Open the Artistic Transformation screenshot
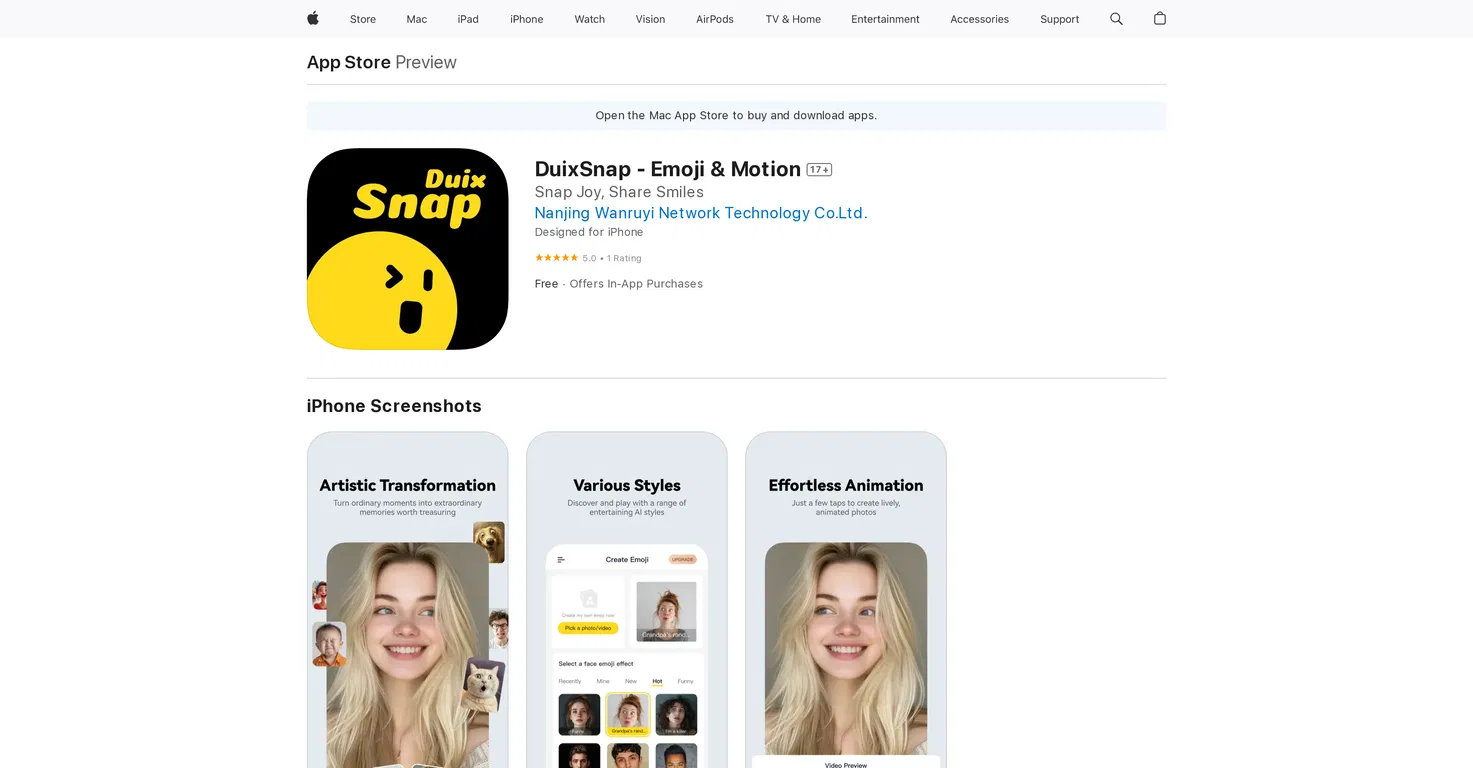 coord(407,600)
